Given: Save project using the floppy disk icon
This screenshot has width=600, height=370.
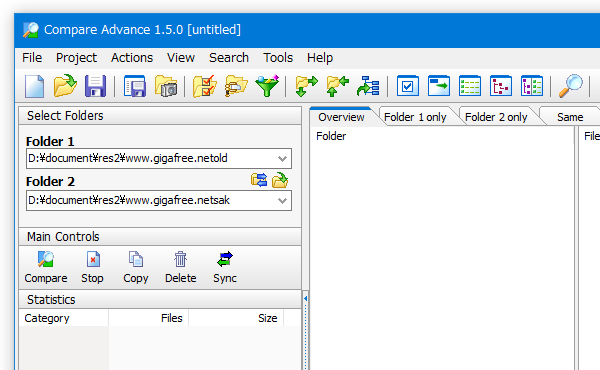Looking at the screenshot, I should [95, 86].
